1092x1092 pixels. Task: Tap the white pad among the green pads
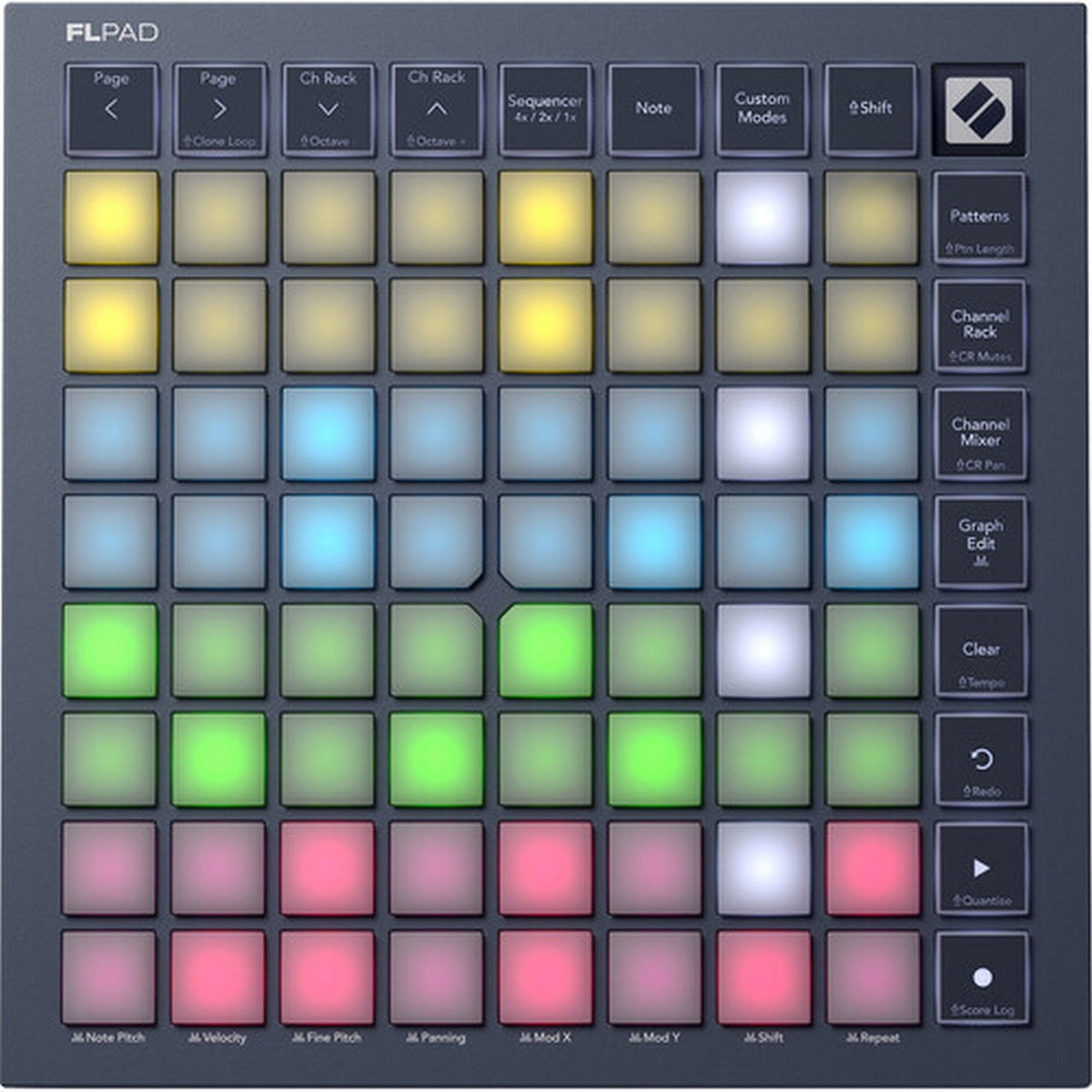(x=763, y=652)
